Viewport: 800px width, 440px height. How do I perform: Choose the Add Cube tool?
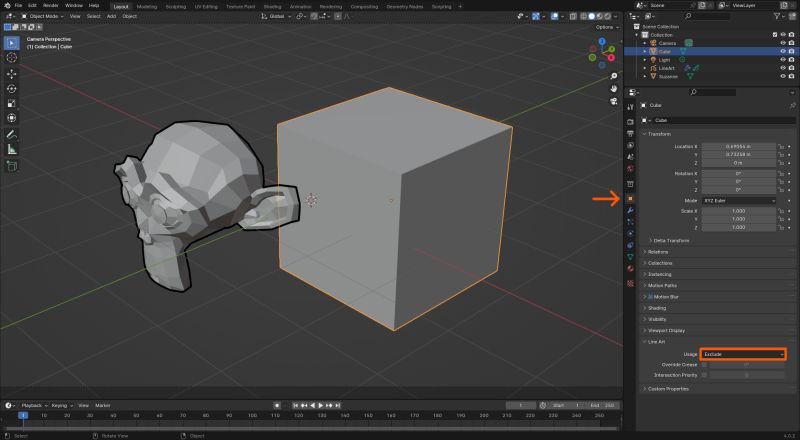[x=12, y=166]
